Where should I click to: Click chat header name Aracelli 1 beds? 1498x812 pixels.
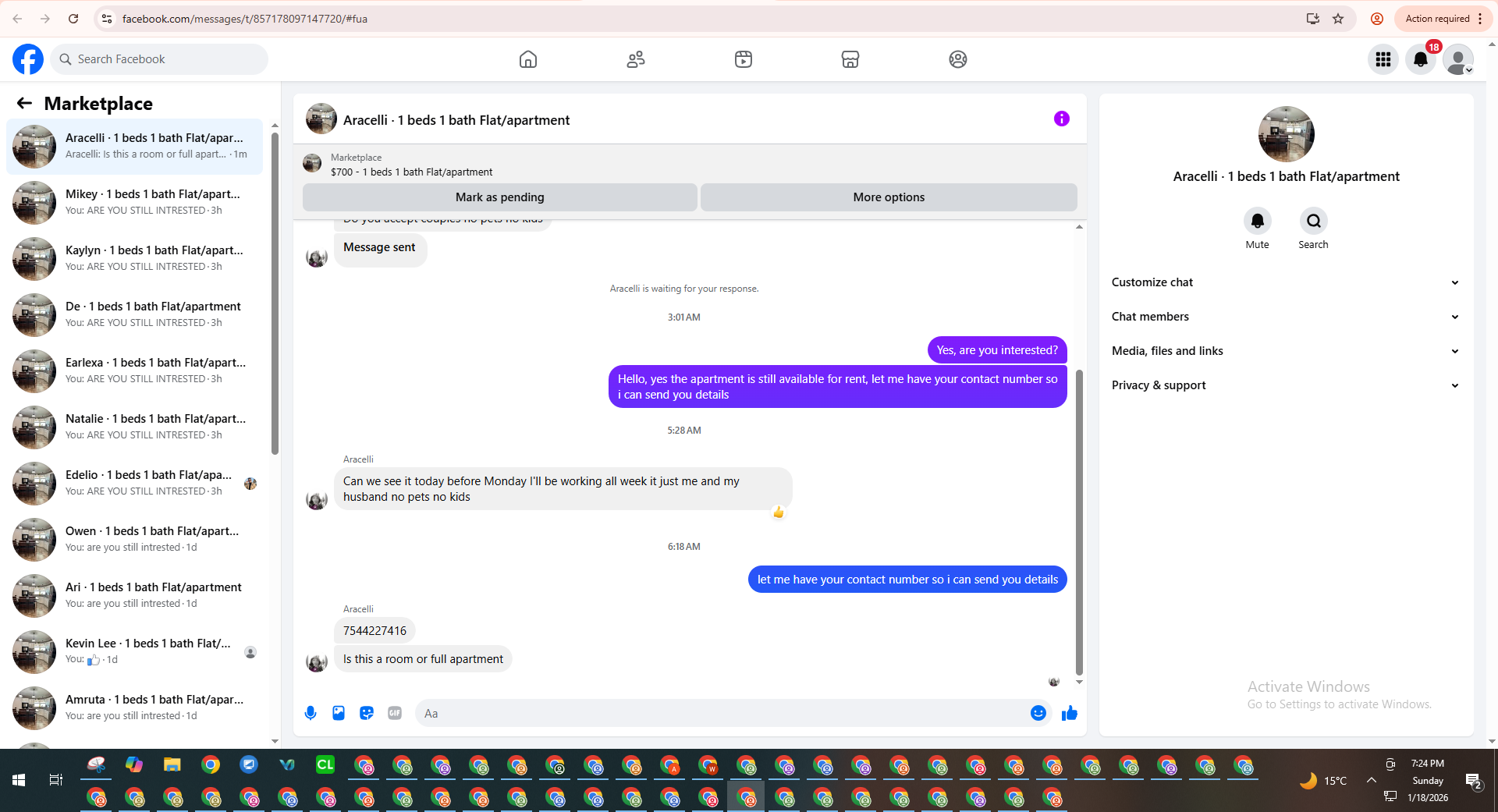pyautogui.click(x=456, y=120)
